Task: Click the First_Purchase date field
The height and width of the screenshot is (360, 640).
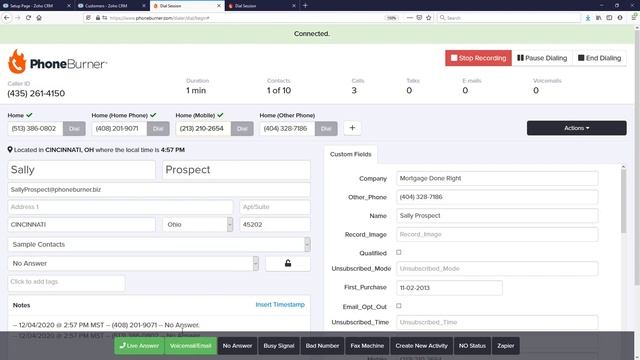Action: click(x=449, y=288)
